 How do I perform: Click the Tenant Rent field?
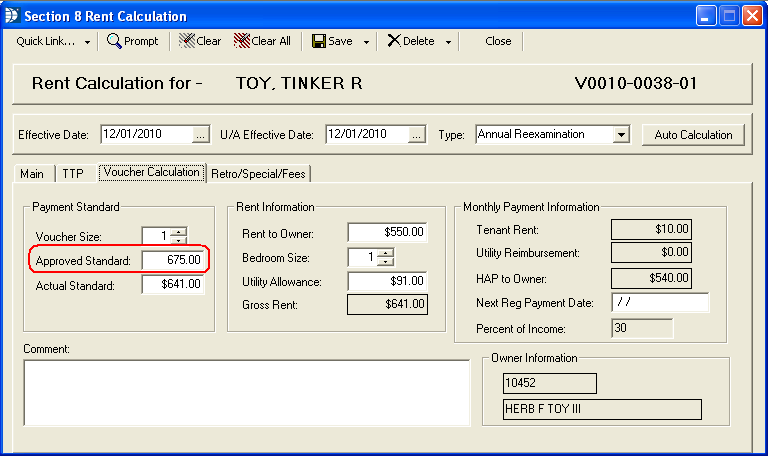pyautogui.click(x=651, y=229)
